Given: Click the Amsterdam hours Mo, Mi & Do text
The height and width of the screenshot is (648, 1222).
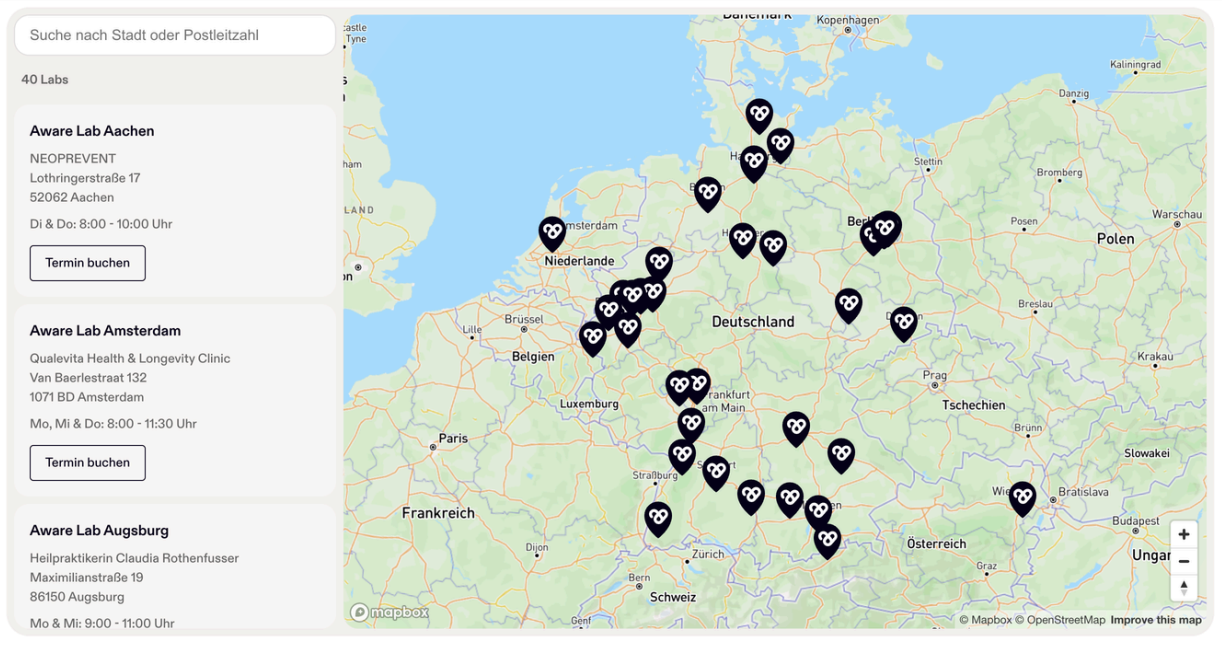Looking at the screenshot, I should (x=113, y=424).
